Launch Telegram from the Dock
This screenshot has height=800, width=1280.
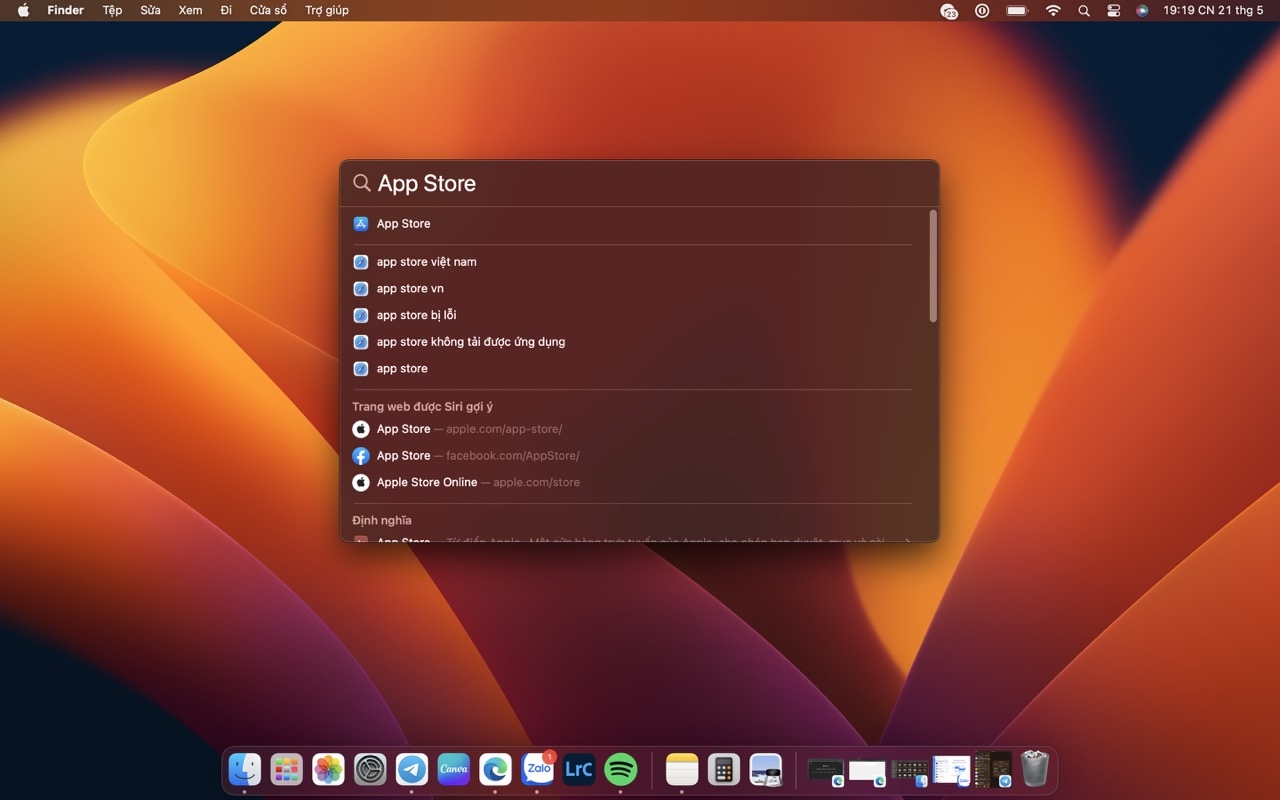pos(412,769)
